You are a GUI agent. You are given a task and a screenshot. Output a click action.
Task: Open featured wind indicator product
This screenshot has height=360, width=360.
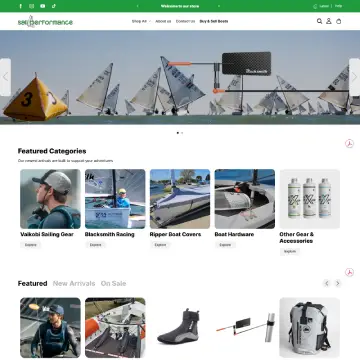coord(245,328)
